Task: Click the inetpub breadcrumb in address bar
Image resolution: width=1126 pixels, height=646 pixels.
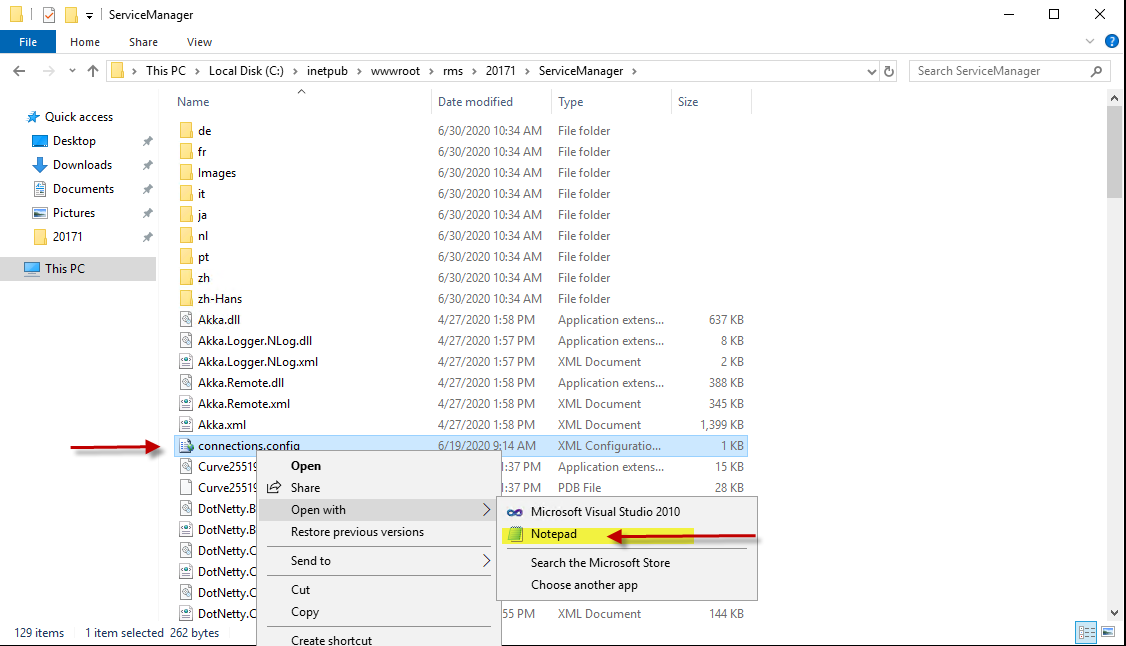Action: tap(327, 71)
